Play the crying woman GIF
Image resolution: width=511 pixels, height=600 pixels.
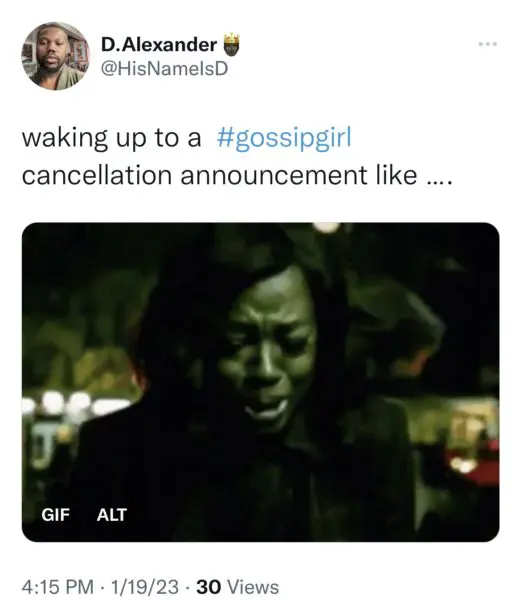tap(260, 382)
